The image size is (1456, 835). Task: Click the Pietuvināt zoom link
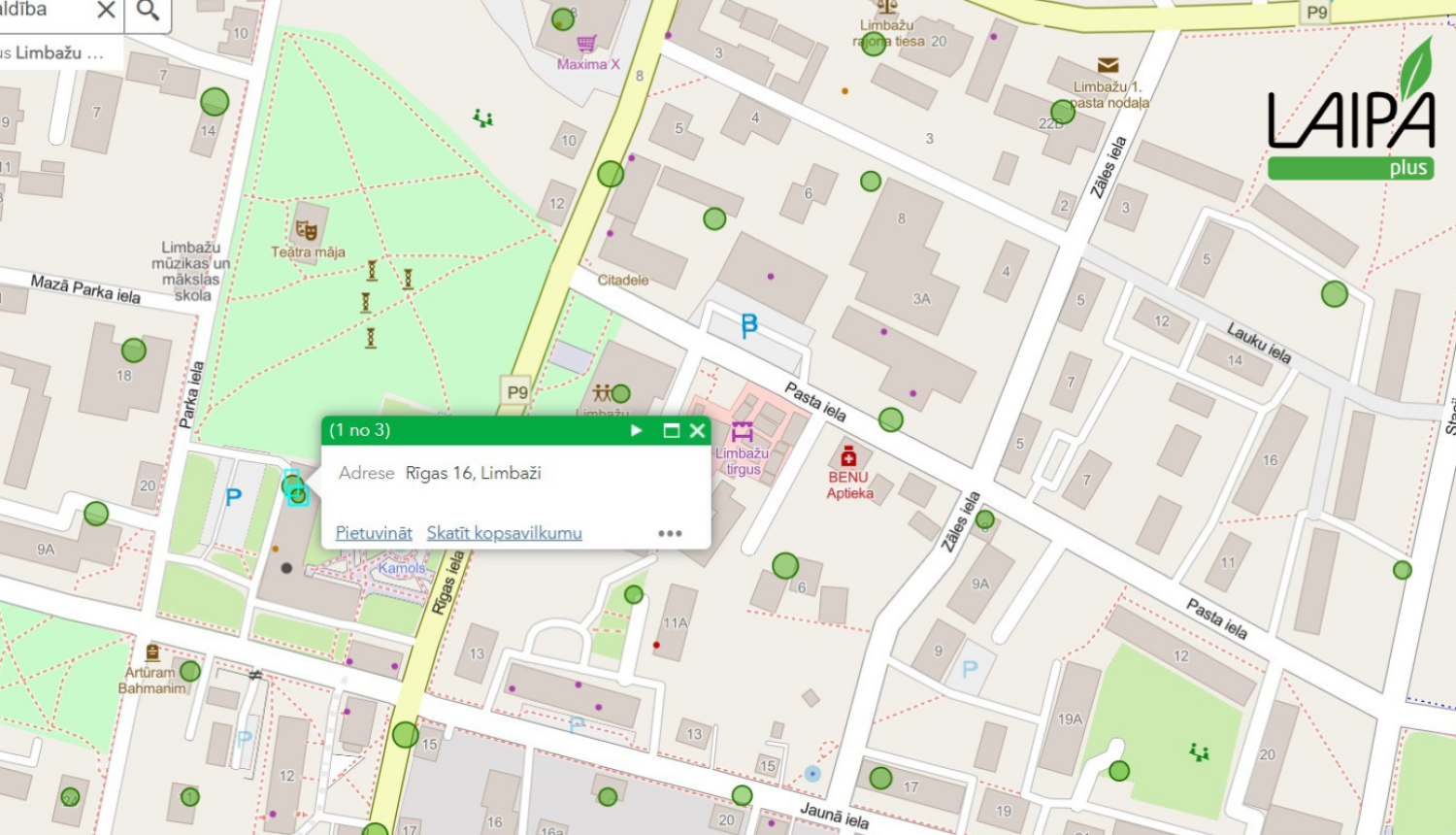(374, 533)
